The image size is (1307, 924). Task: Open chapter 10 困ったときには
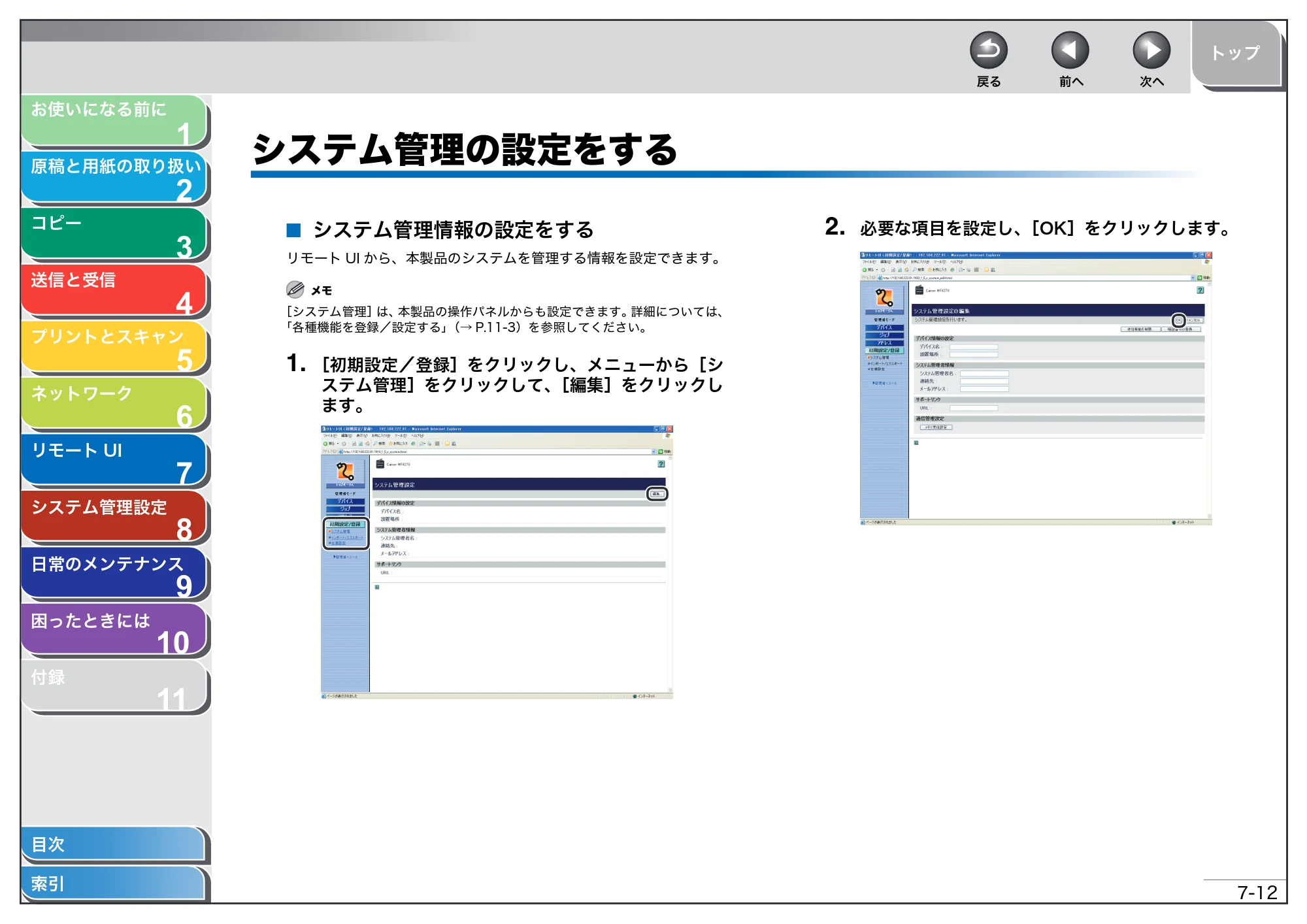[114, 631]
